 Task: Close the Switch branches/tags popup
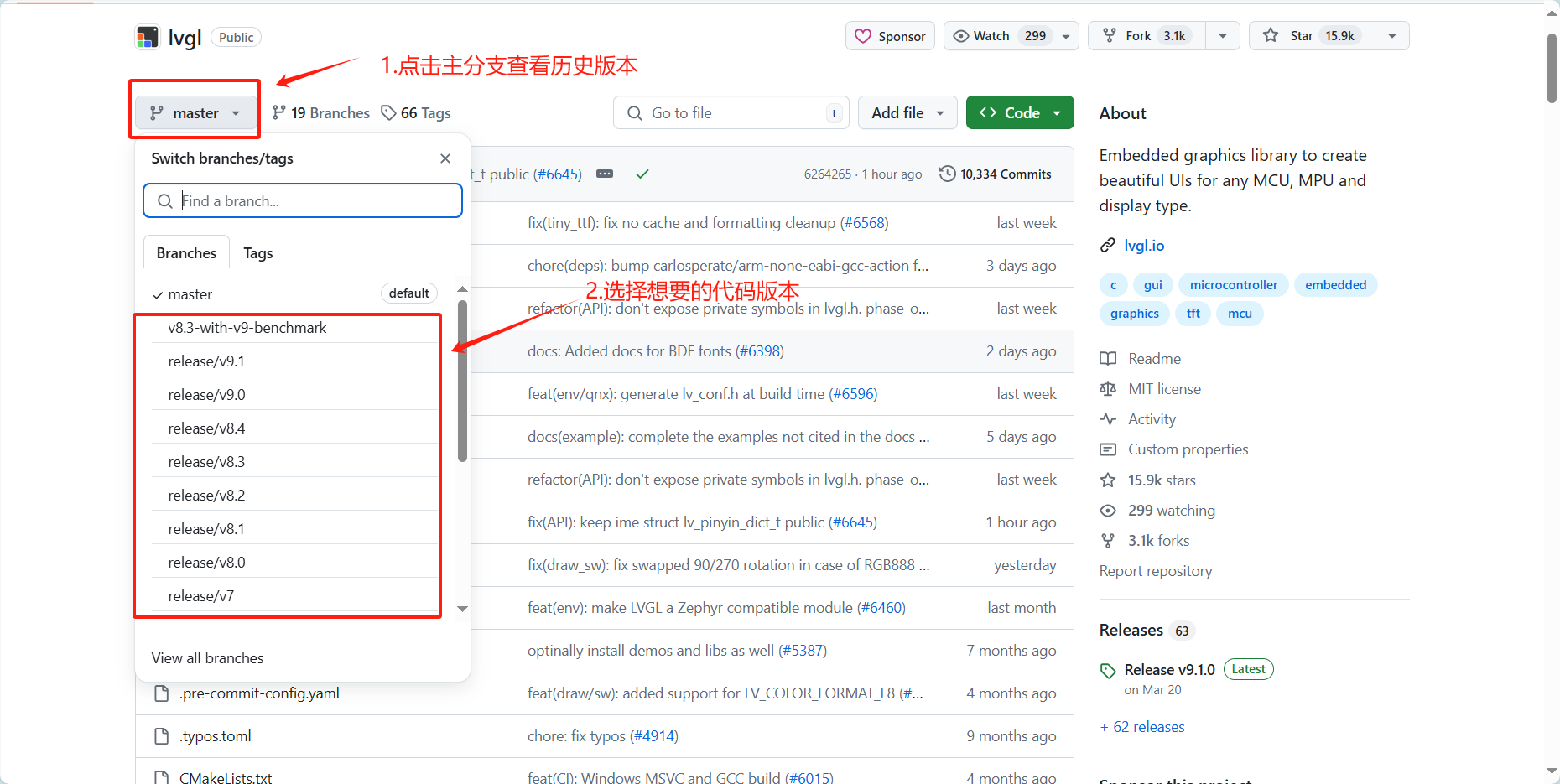445,158
